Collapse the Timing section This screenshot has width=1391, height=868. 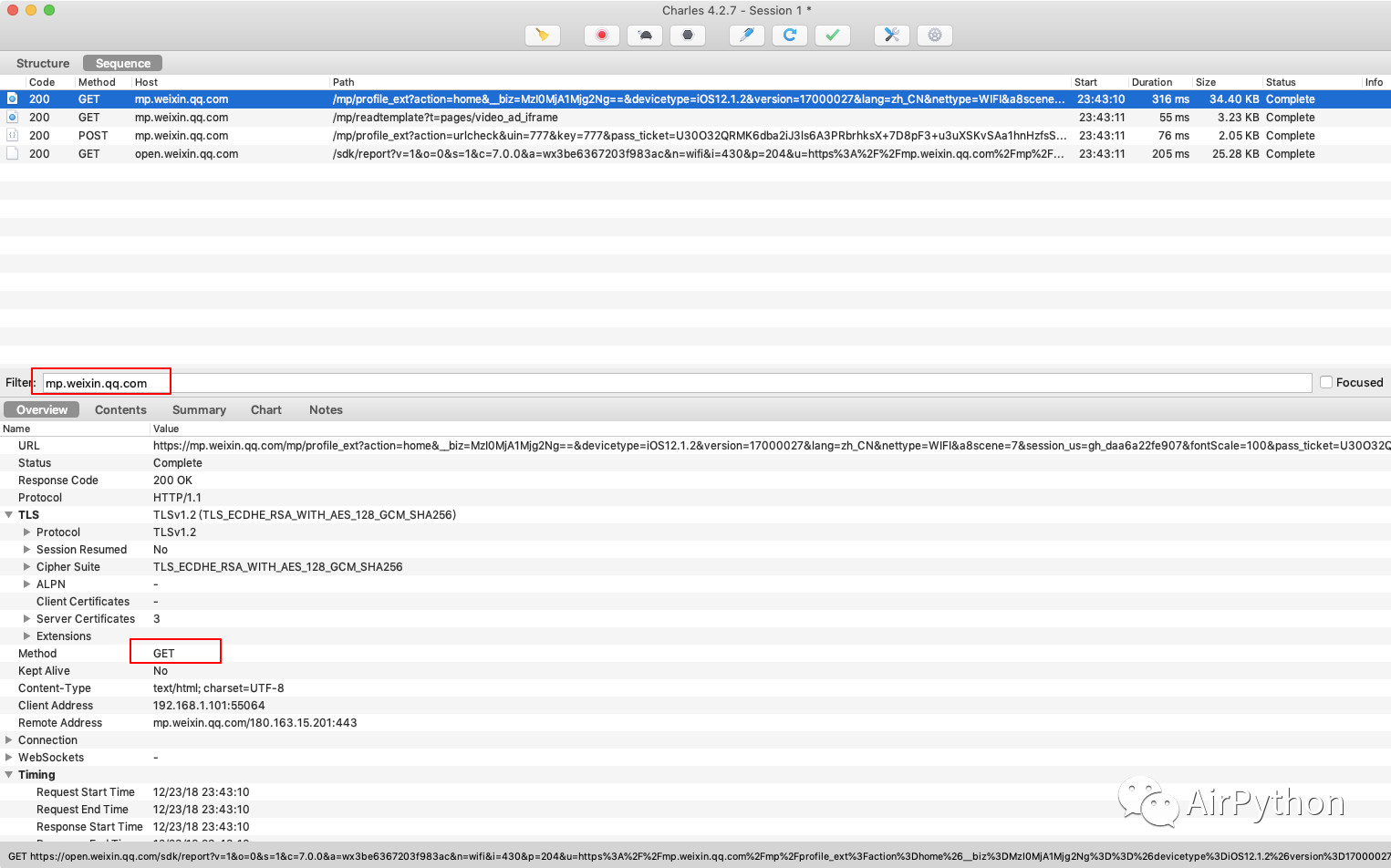[x=9, y=775]
